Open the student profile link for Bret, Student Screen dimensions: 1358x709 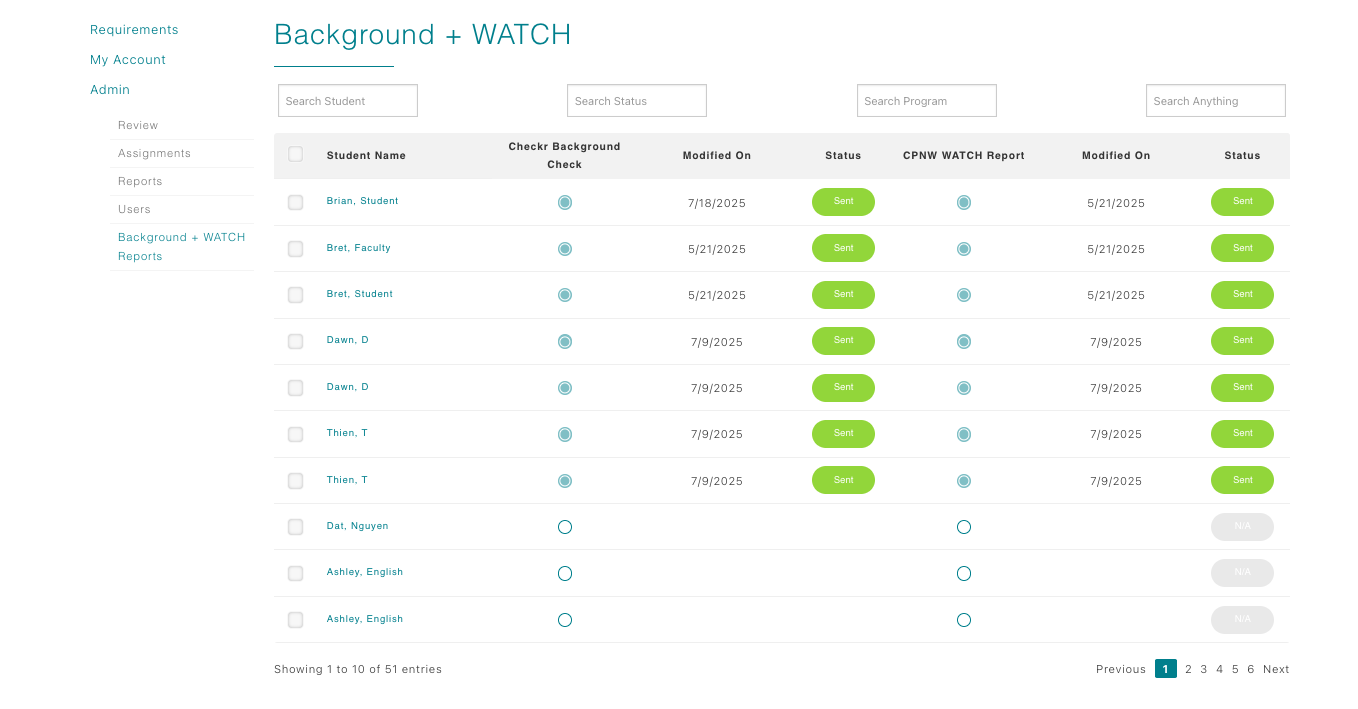click(x=359, y=294)
